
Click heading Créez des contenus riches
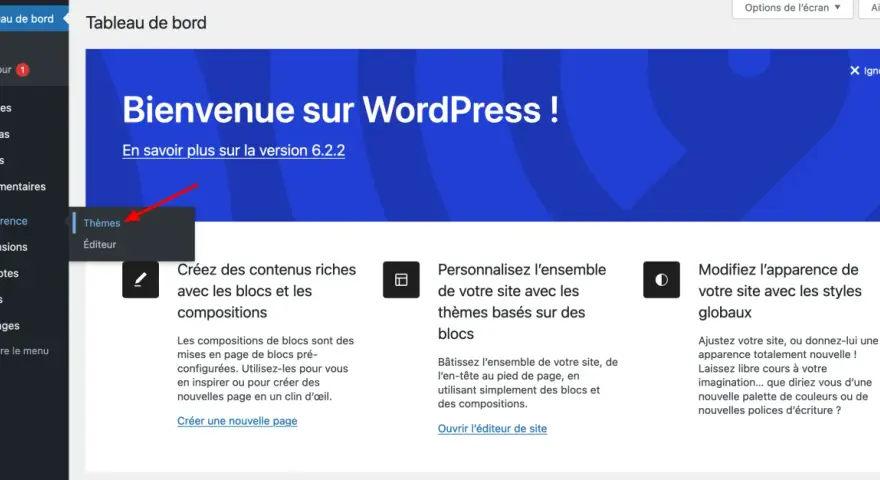click(x=267, y=291)
